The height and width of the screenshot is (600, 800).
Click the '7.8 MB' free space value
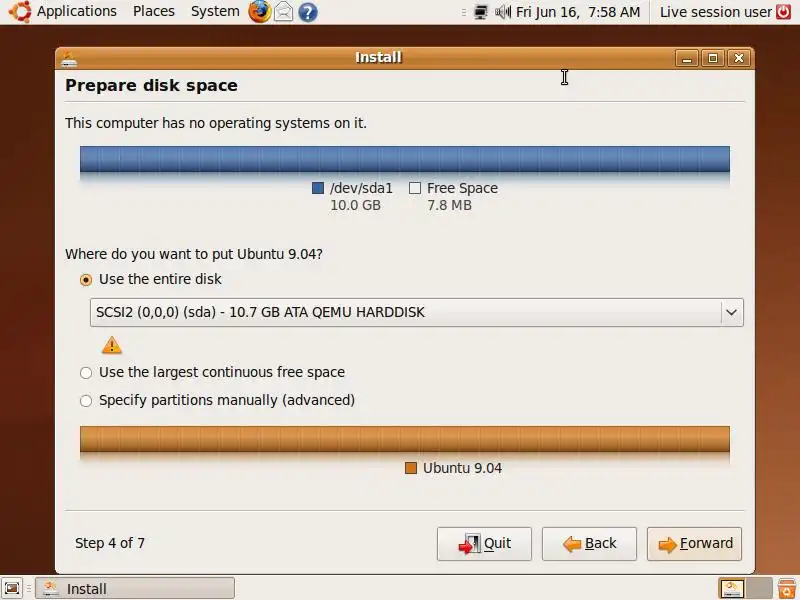point(449,206)
